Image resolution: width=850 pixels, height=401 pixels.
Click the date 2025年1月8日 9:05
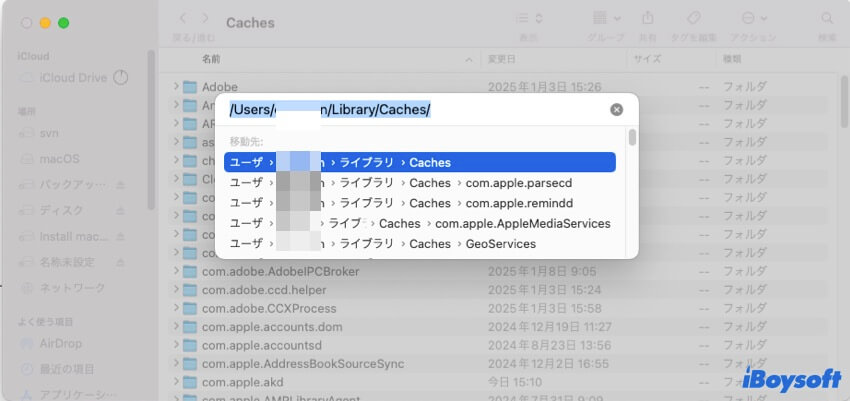tap(542, 271)
